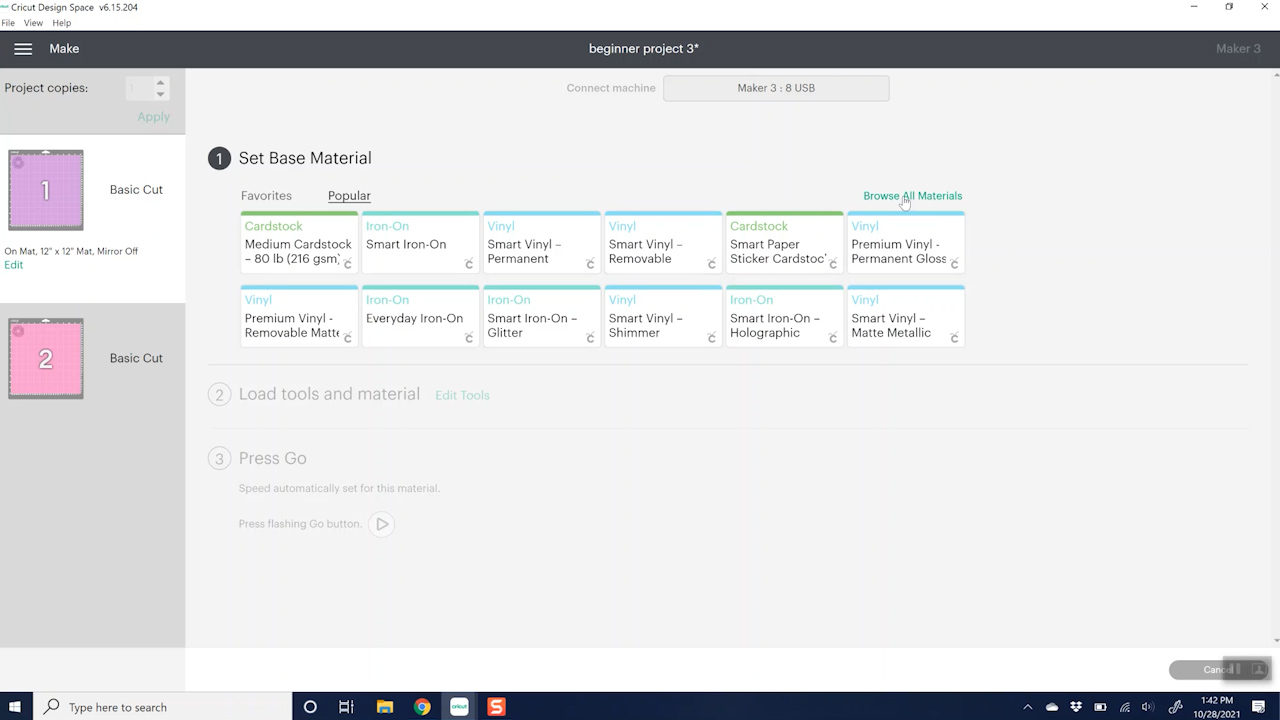Click Edit Tools link
This screenshot has width=1280, height=720.
point(462,395)
